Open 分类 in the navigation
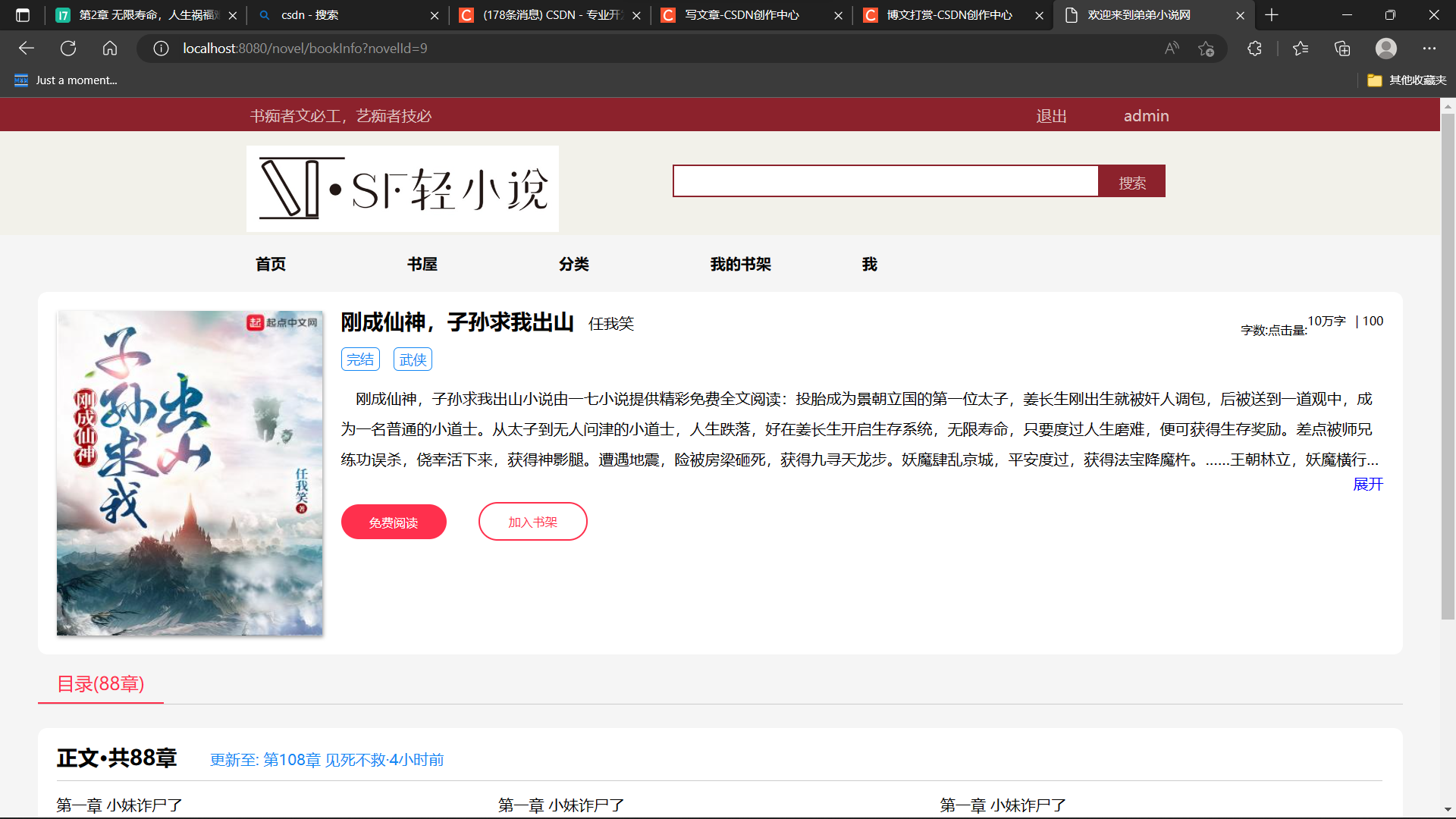This screenshot has width=1456, height=819. click(574, 264)
